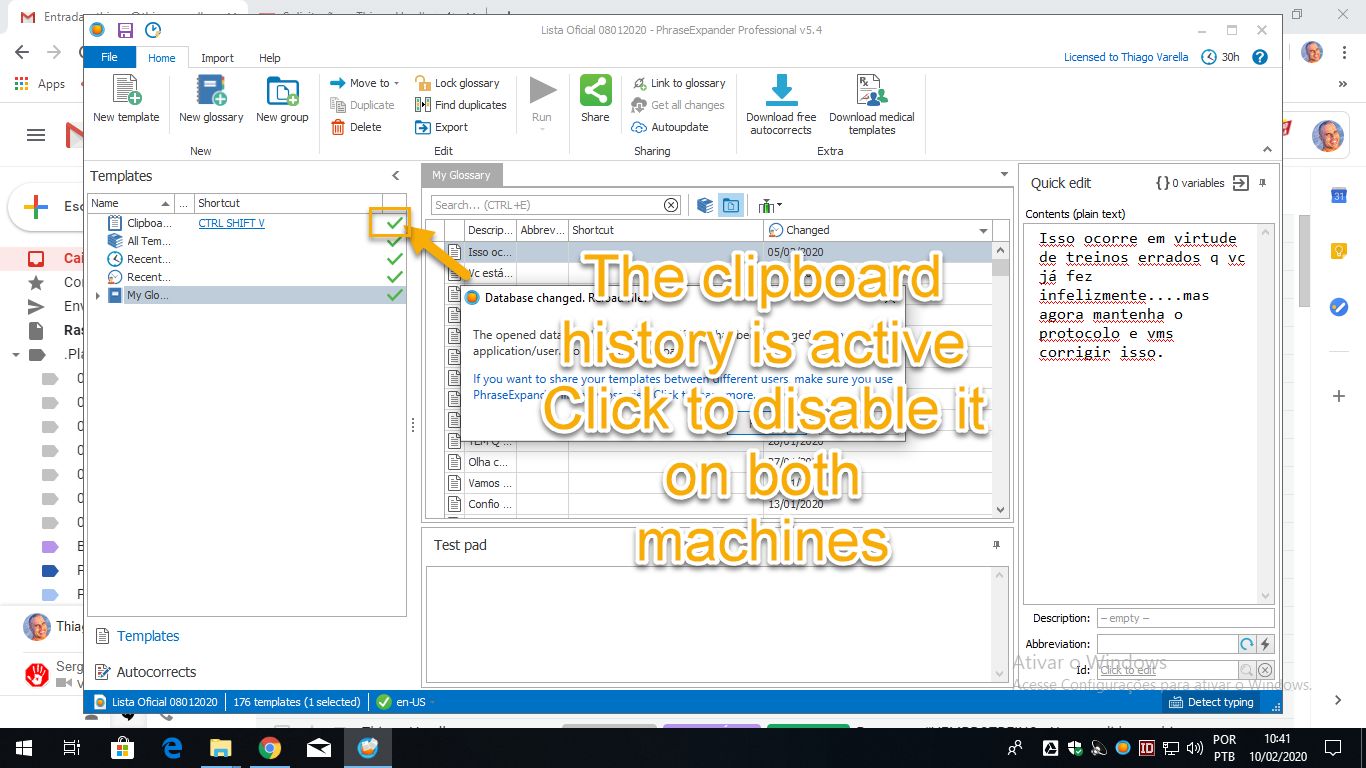Click inside the Test pad text area
The width and height of the screenshot is (1366, 768).
[710, 624]
